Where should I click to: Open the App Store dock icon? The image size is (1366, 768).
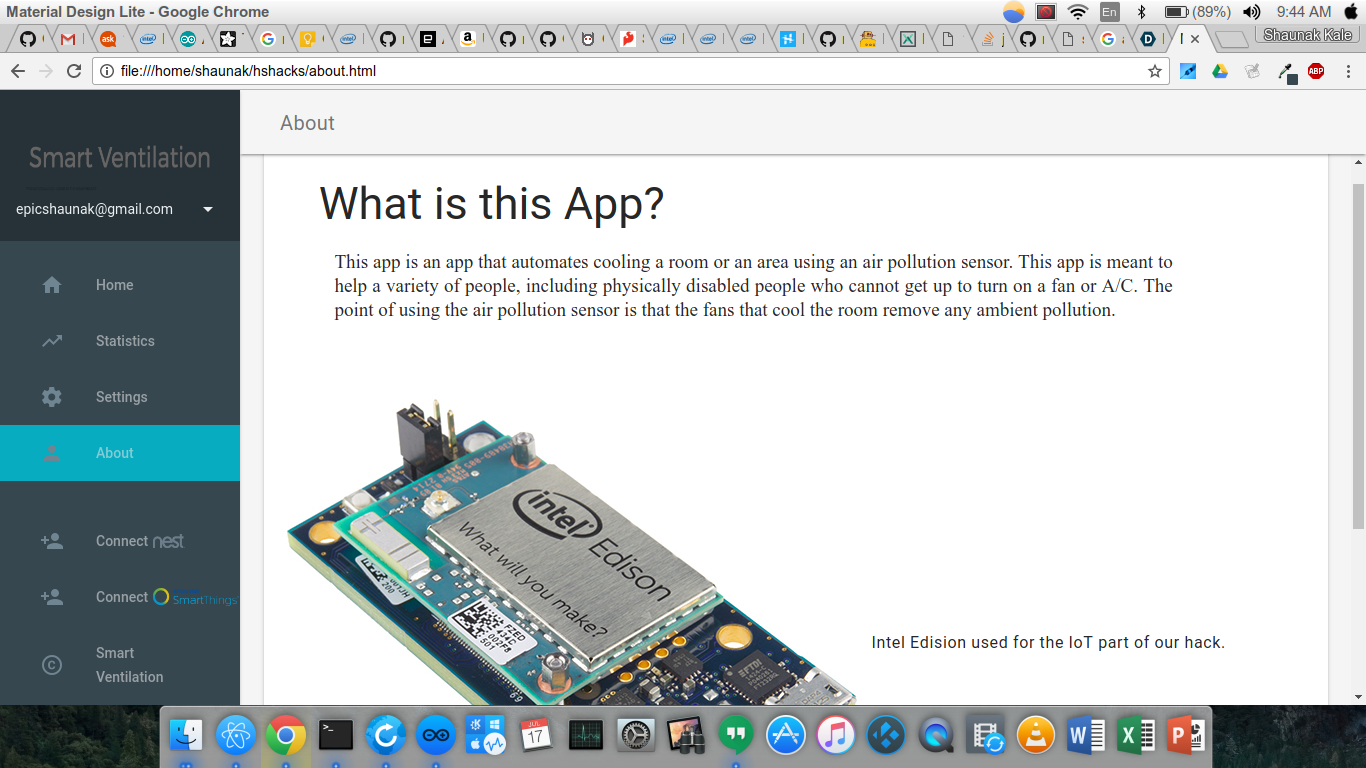click(x=786, y=737)
